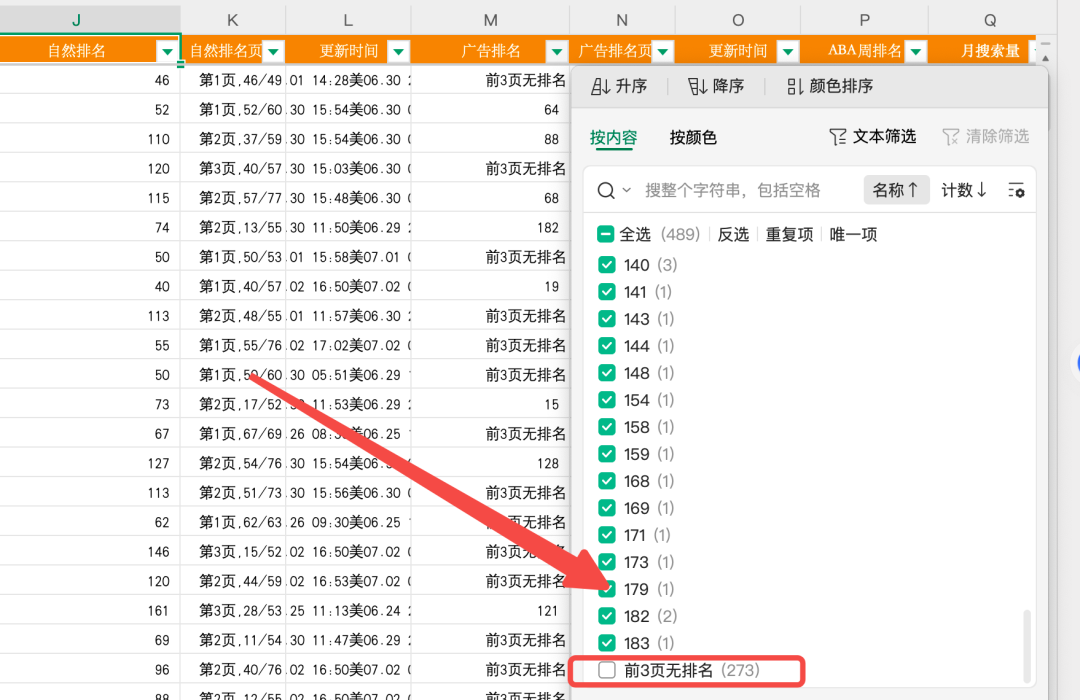1080x700 pixels.
Task: Open ABA周排名 column filter dropdown
Action: pos(916,51)
